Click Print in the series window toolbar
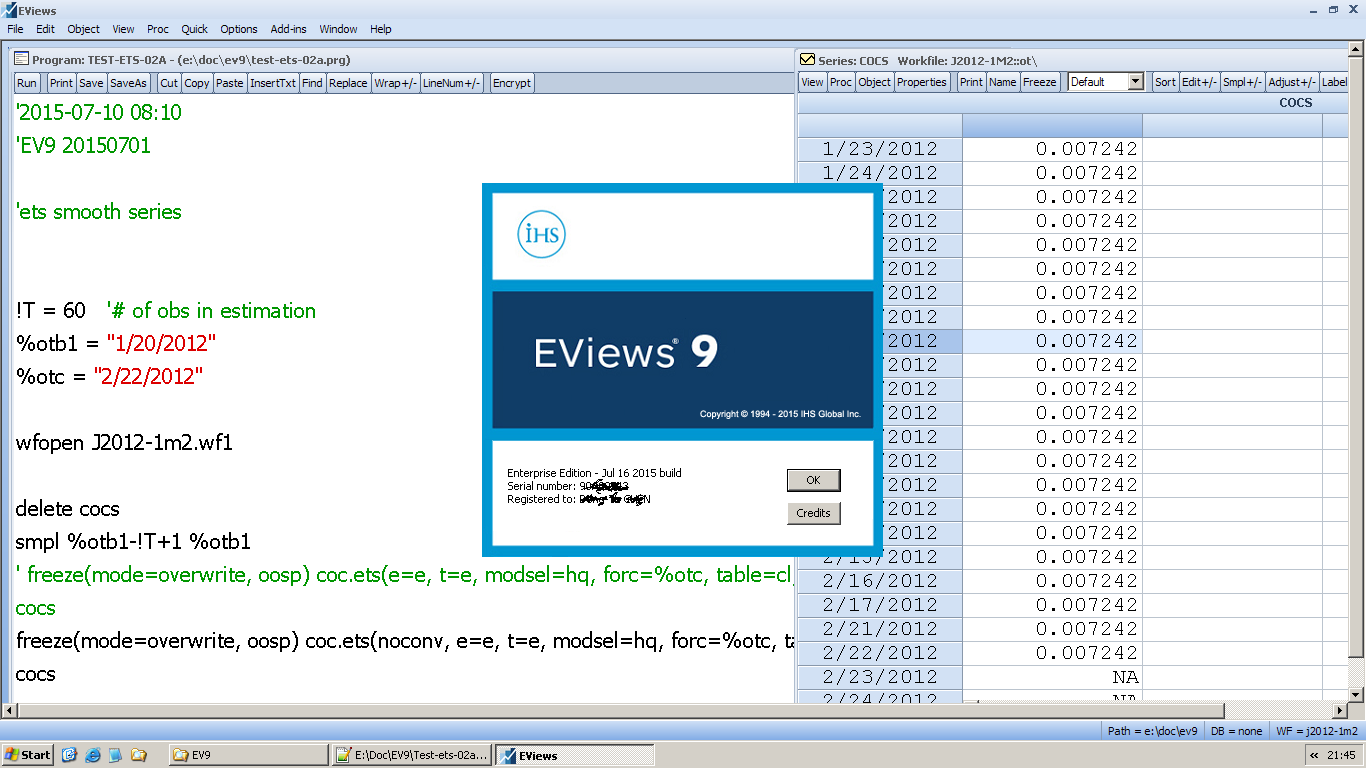Viewport: 1366px width, 768px height. (x=971, y=82)
